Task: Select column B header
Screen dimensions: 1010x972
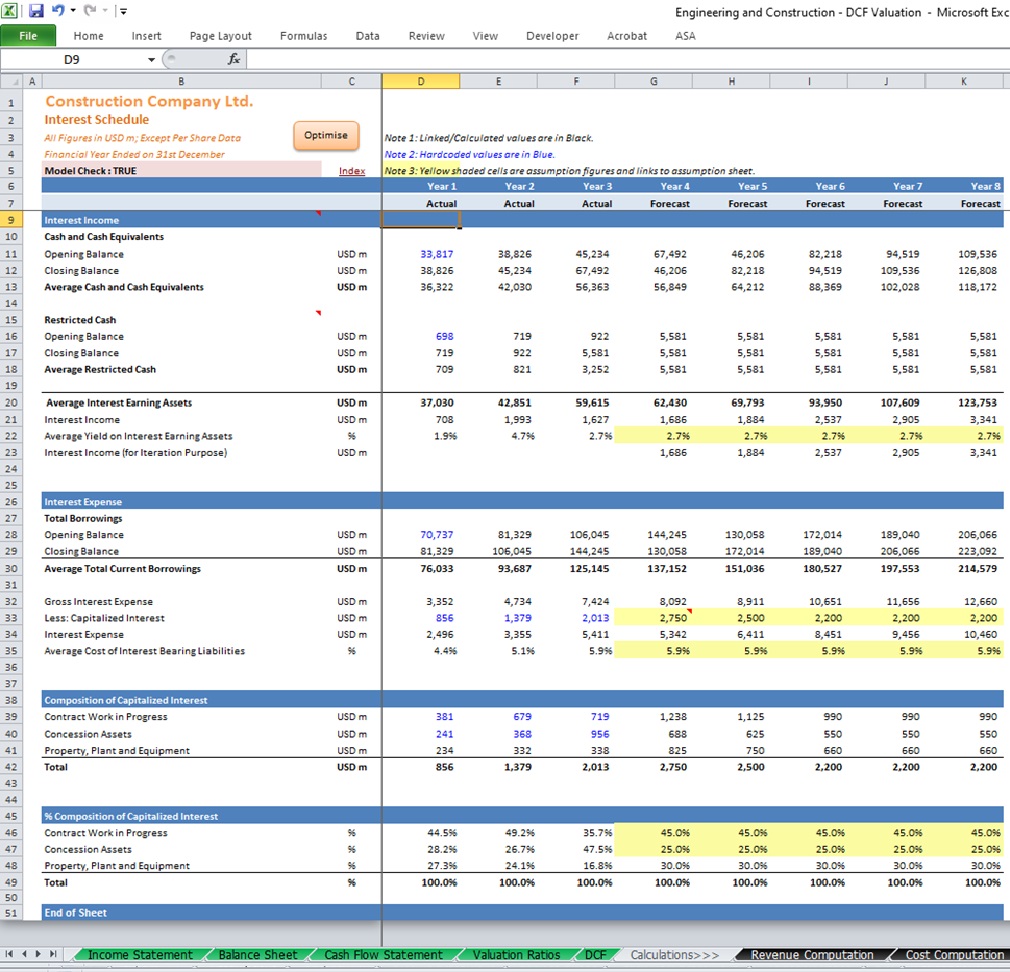Action: tap(181, 81)
